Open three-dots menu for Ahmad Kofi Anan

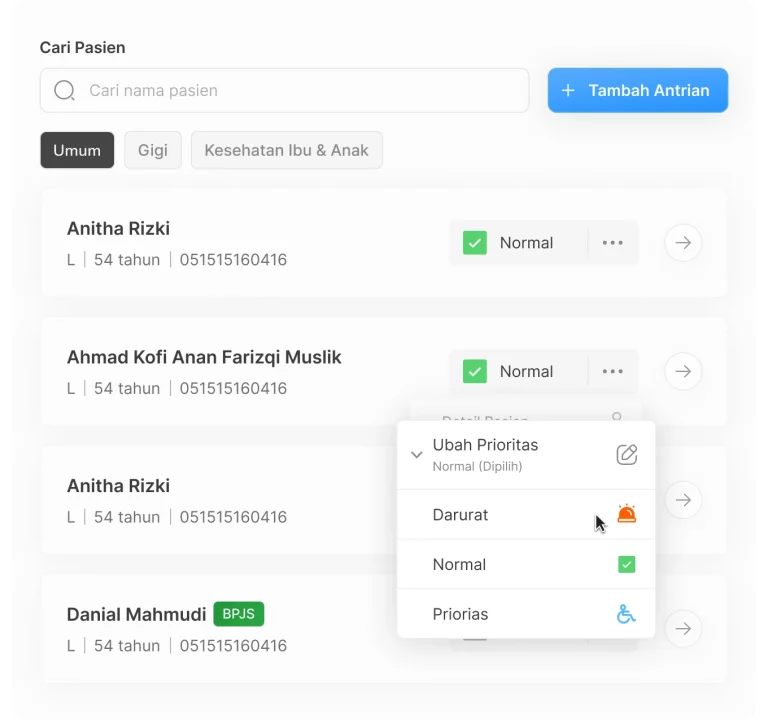[613, 371]
